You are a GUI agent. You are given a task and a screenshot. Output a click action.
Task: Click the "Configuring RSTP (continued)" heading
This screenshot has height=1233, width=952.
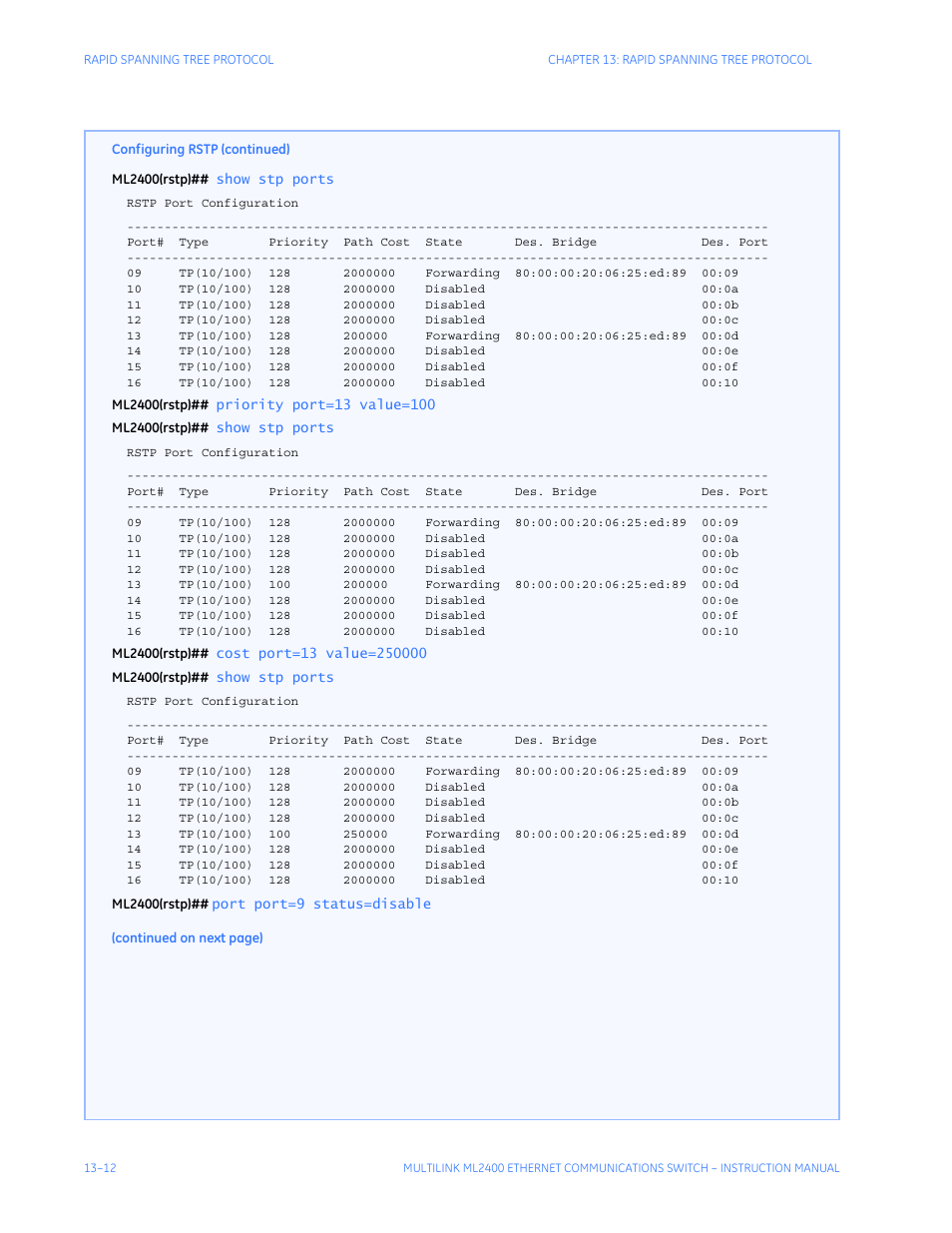point(201,150)
